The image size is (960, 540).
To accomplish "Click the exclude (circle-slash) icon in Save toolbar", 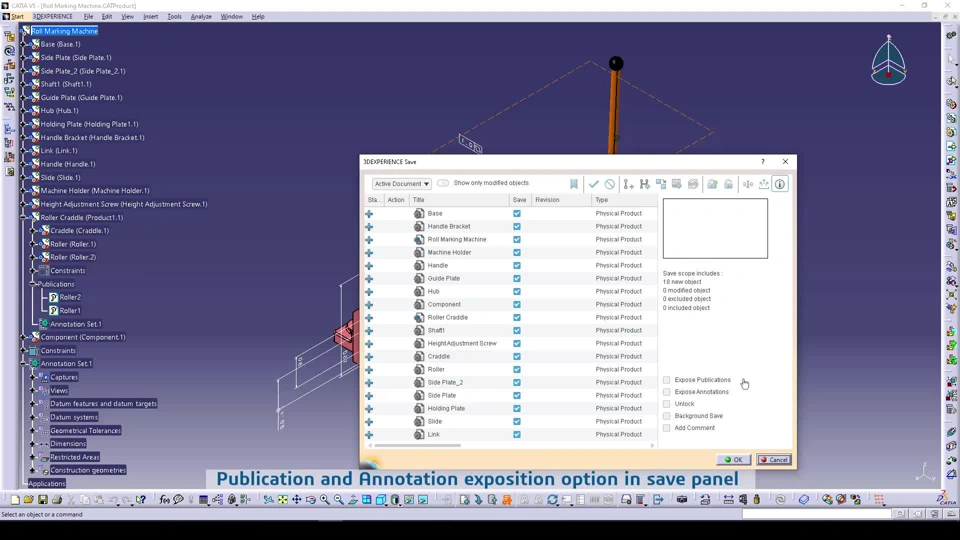I will pos(610,184).
